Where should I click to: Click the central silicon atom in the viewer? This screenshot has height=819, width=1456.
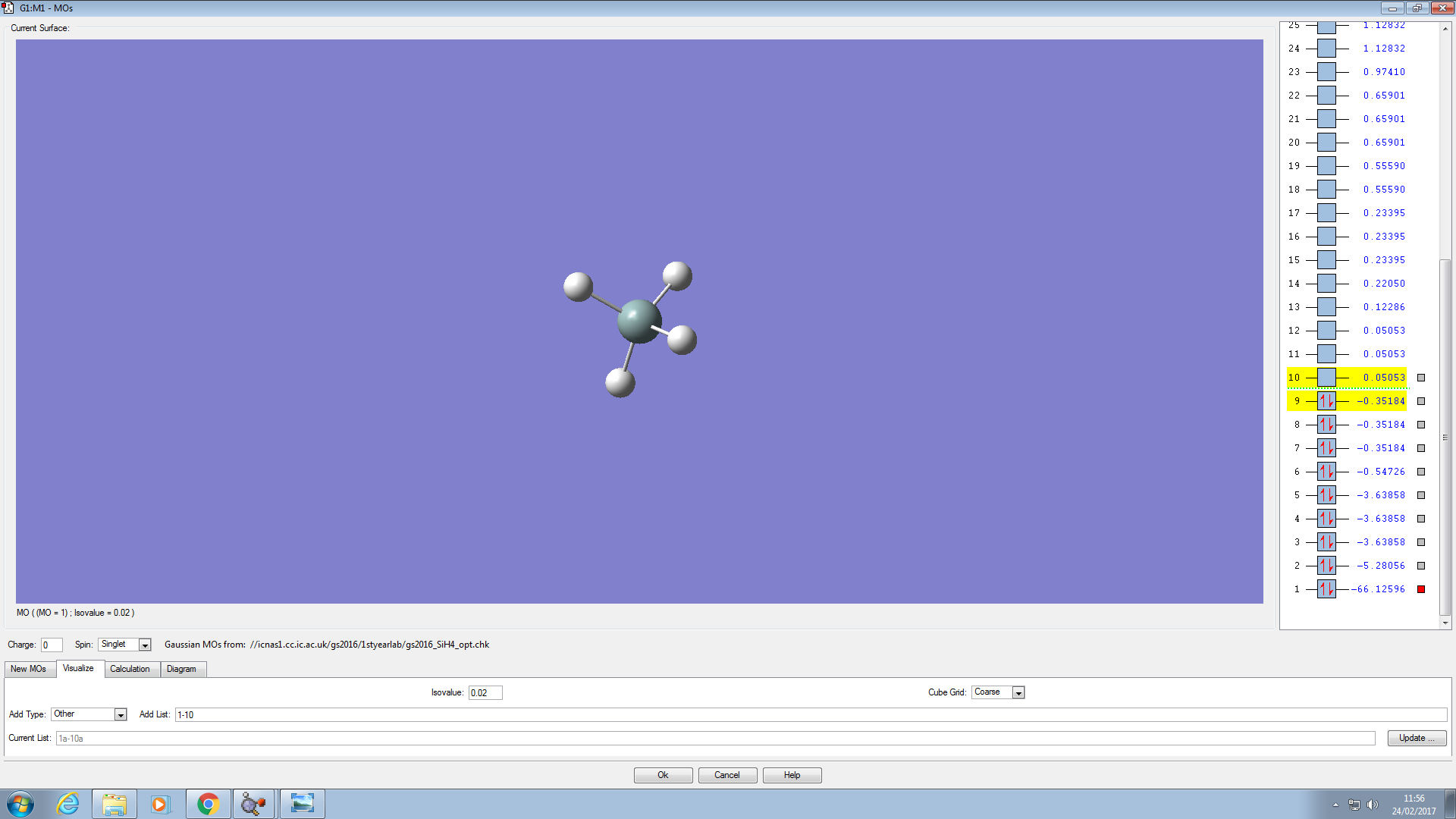(639, 321)
